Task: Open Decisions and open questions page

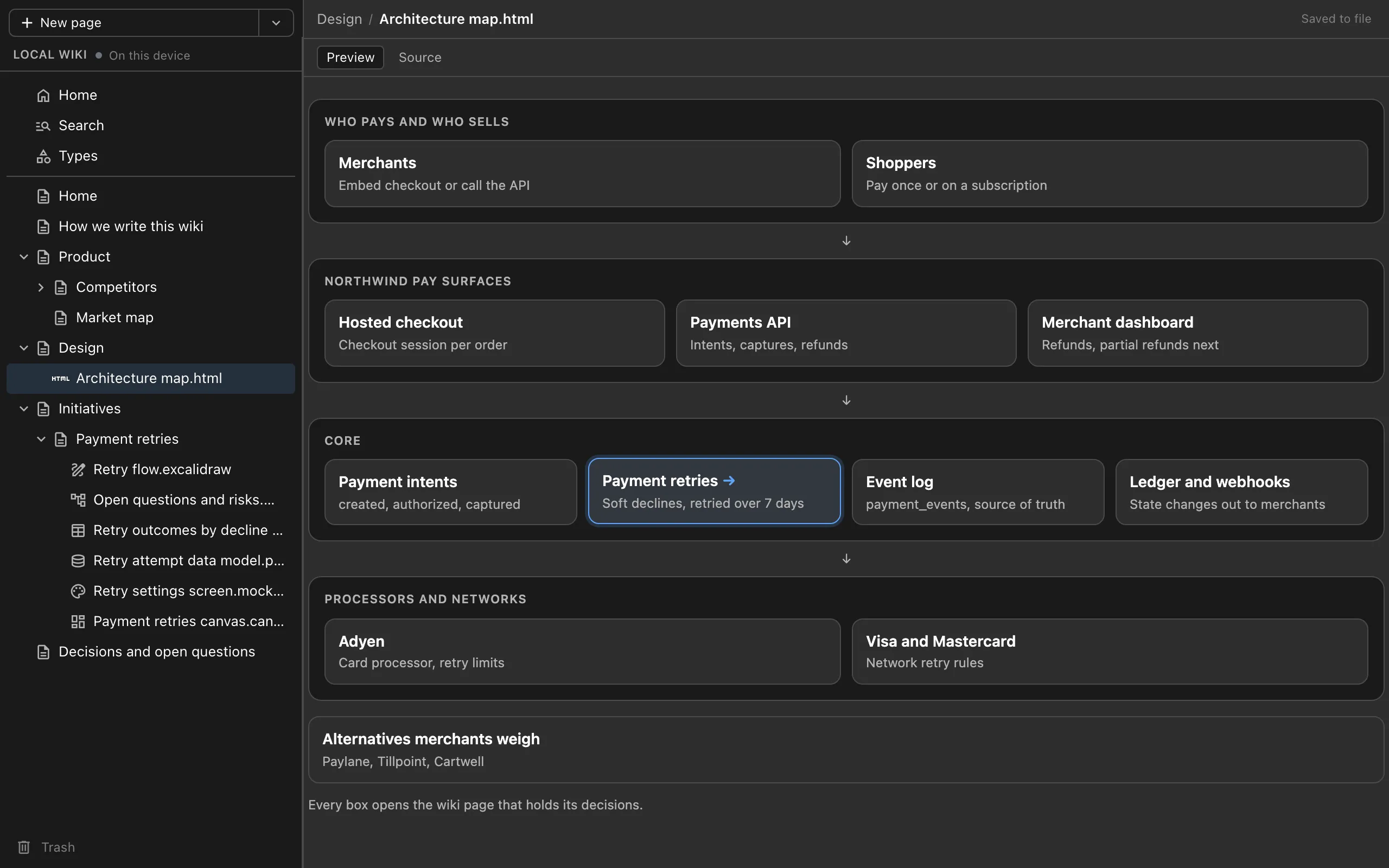Action: [x=151, y=653]
